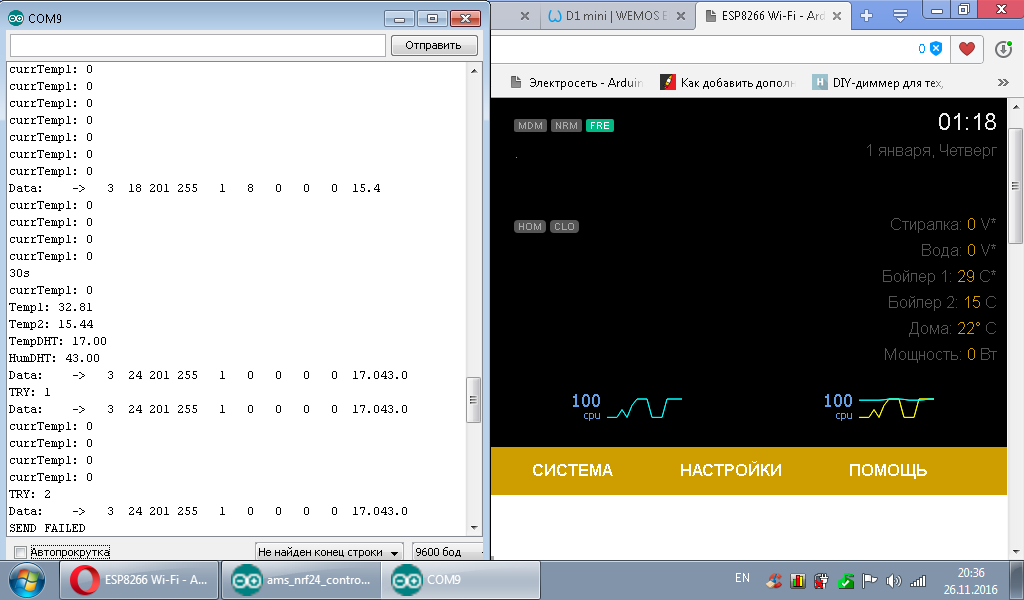
Task: Open the downloads icon
Action: click(1003, 49)
